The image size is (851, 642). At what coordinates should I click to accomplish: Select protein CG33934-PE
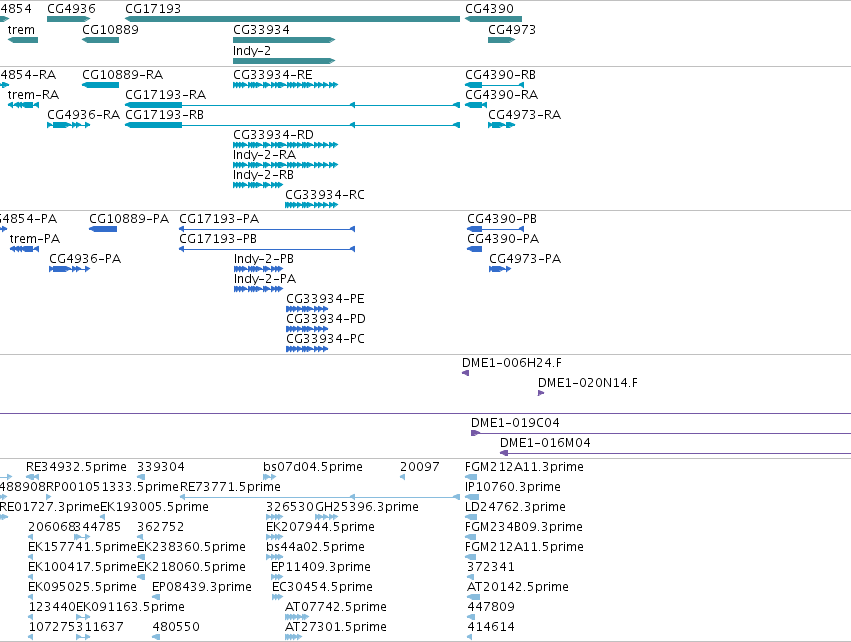click(307, 309)
